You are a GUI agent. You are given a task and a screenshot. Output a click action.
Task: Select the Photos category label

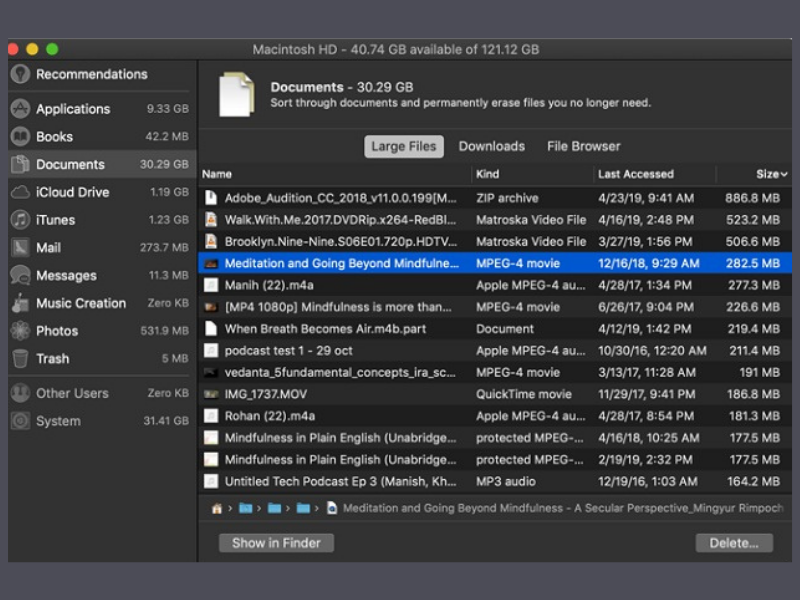(57, 331)
